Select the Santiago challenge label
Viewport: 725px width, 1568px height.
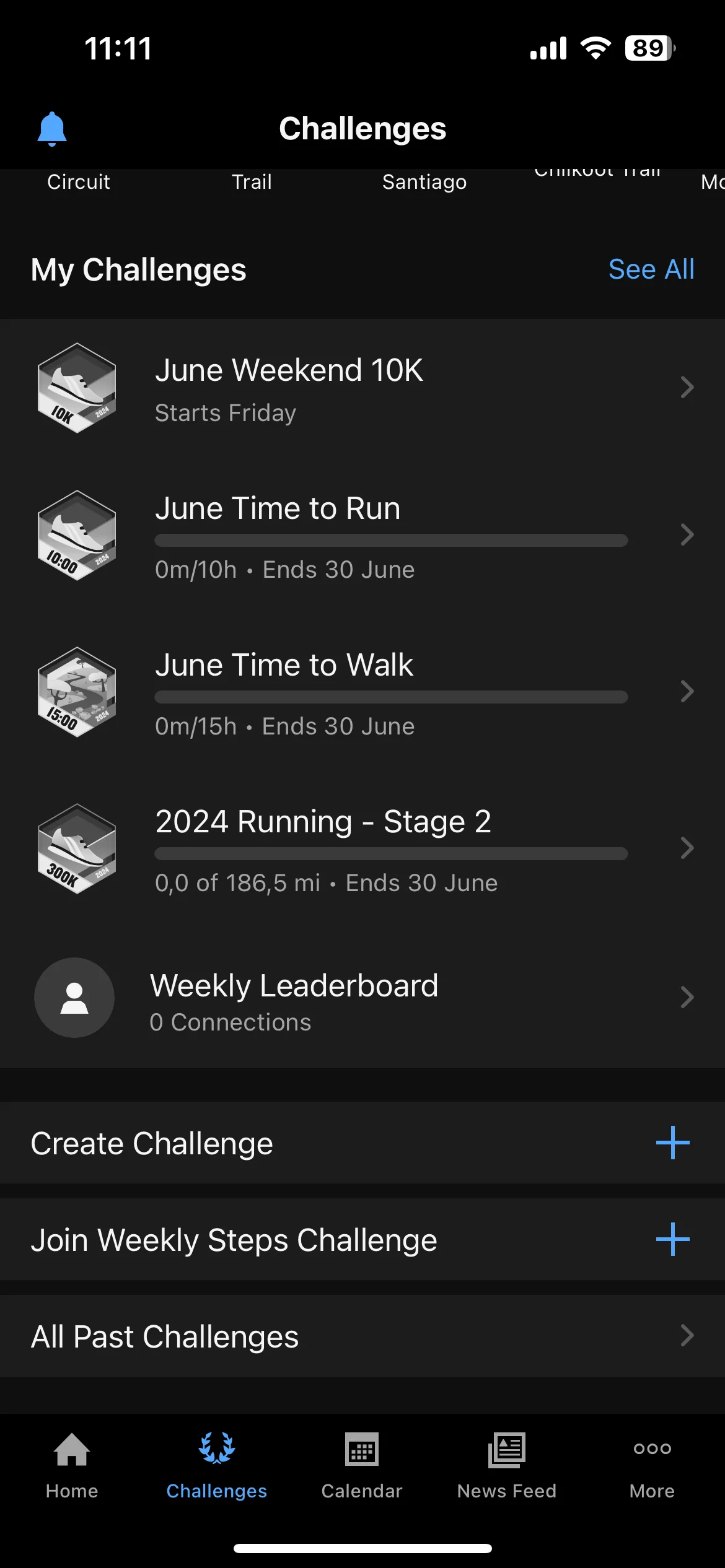(x=424, y=182)
